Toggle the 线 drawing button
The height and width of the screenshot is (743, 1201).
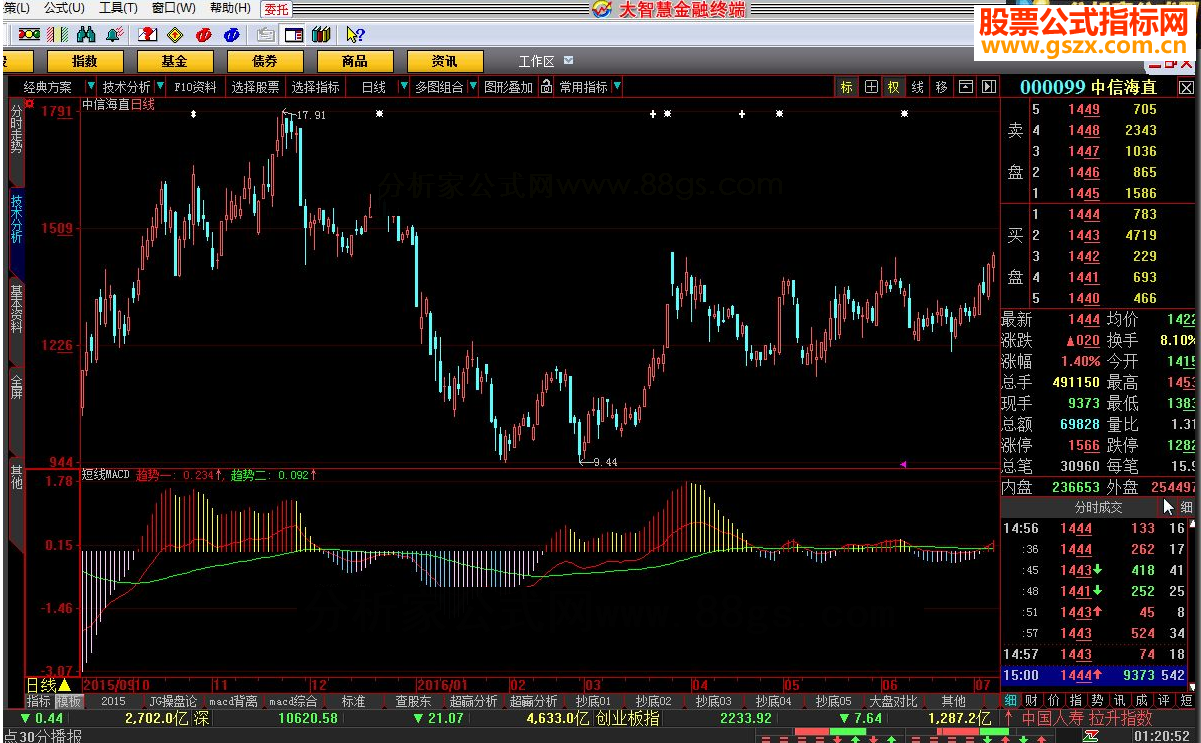point(917,87)
